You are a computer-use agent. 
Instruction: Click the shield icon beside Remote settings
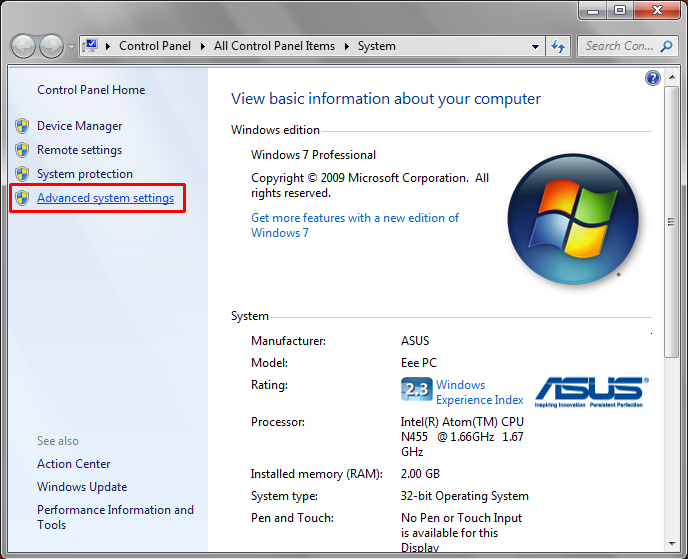[x=22, y=150]
